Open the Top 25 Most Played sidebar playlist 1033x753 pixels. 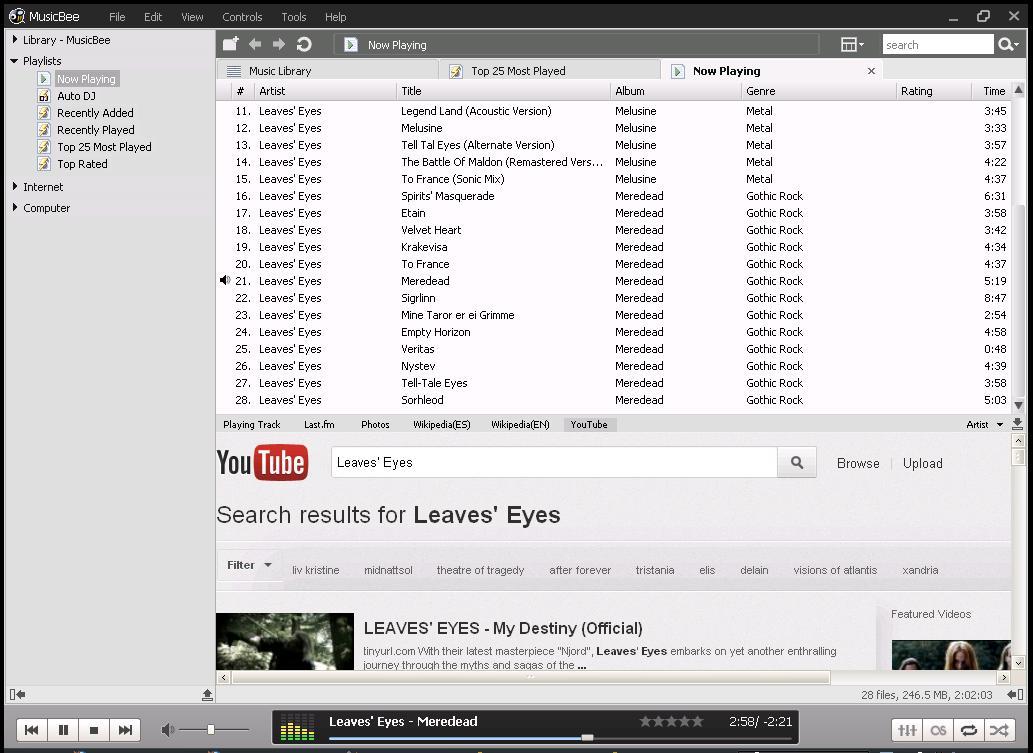[104, 147]
